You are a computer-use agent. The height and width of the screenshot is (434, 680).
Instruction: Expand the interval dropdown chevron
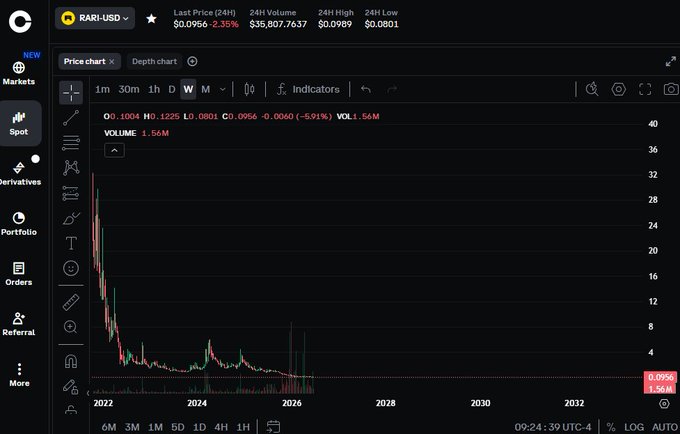(x=222, y=90)
